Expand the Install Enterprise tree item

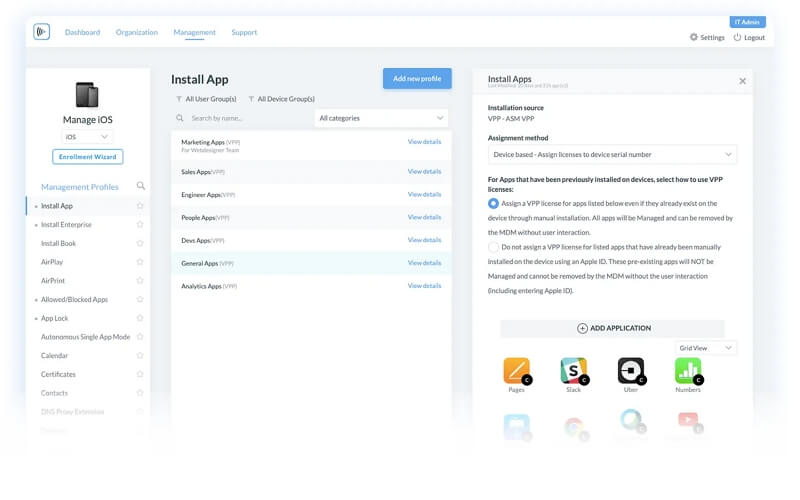[36, 225]
